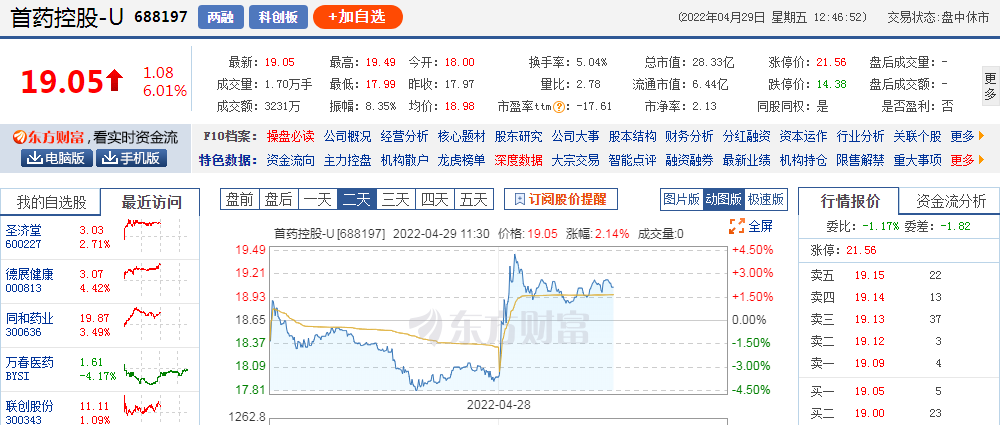Open the 圣济堂 mini trend chart
Viewport: 1004px width, 425px height.
[x=153, y=235]
